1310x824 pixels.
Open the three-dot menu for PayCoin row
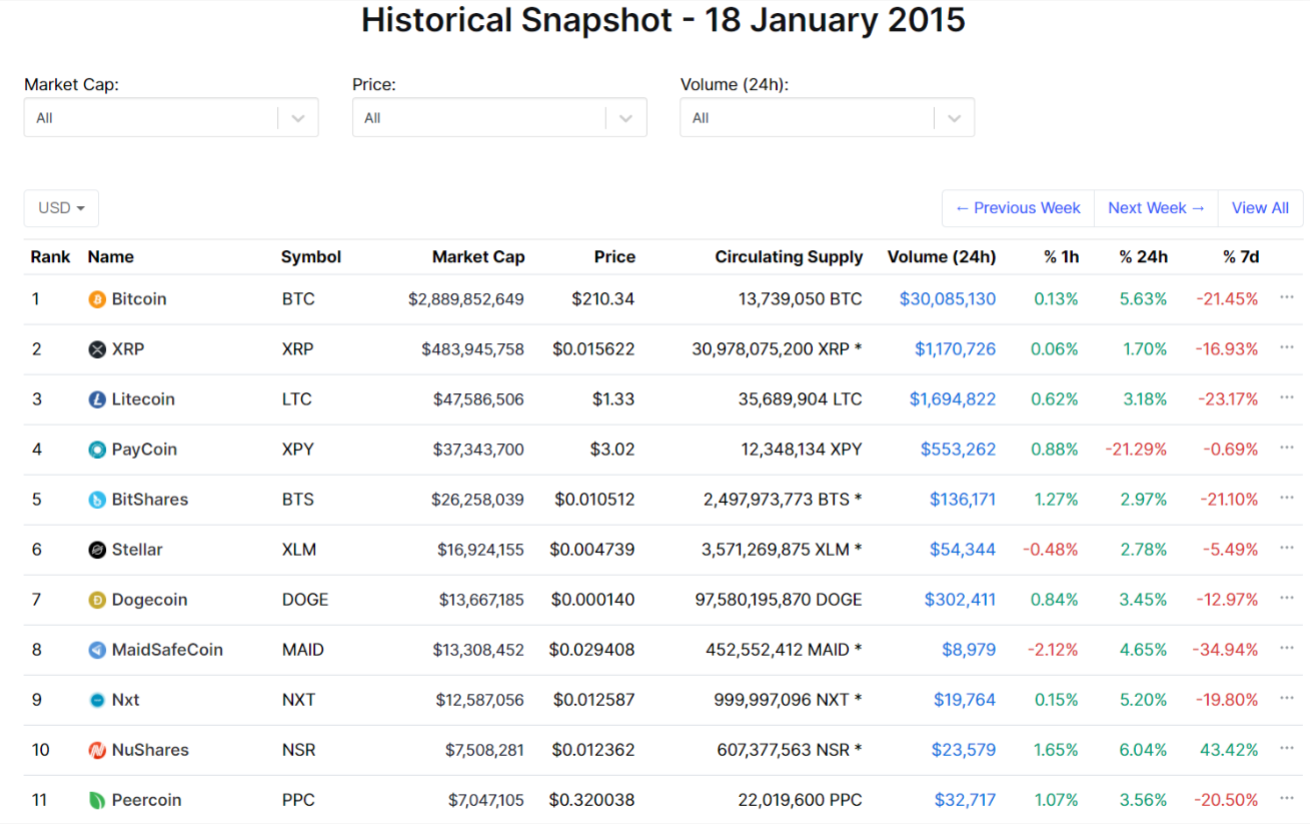pyautogui.click(x=1287, y=447)
